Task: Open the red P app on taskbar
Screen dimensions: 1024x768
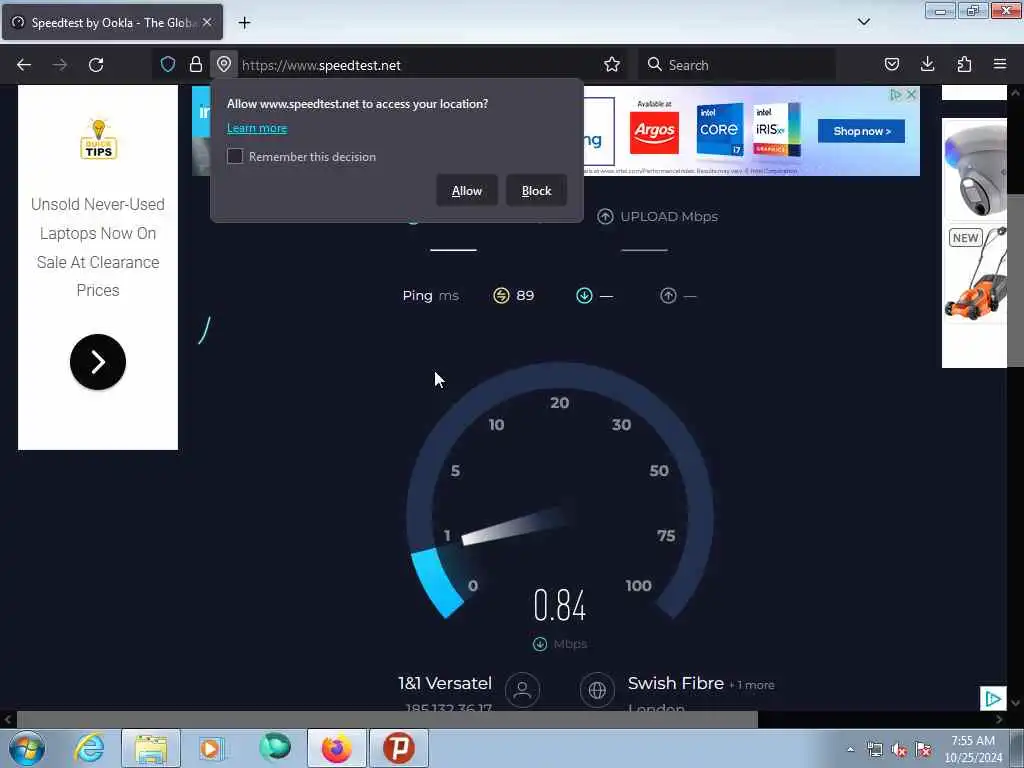Action: [399, 748]
